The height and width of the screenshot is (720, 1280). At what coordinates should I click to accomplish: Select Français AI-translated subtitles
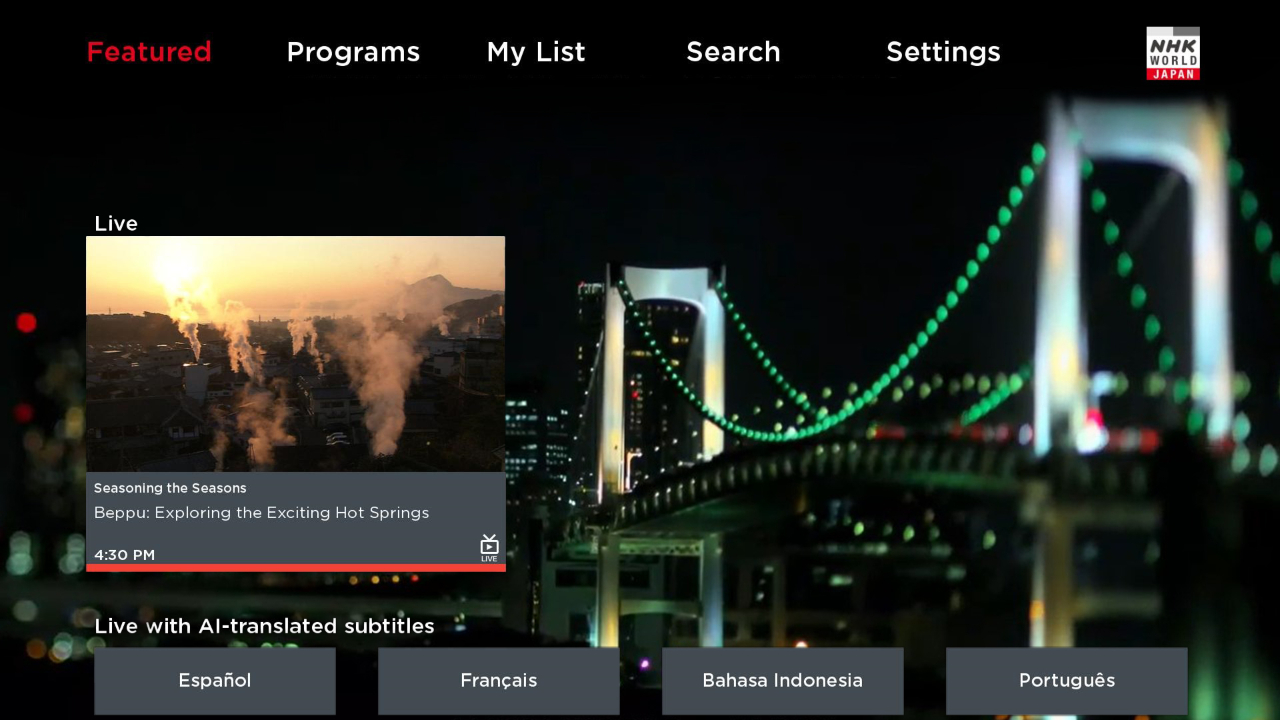(x=498, y=681)
